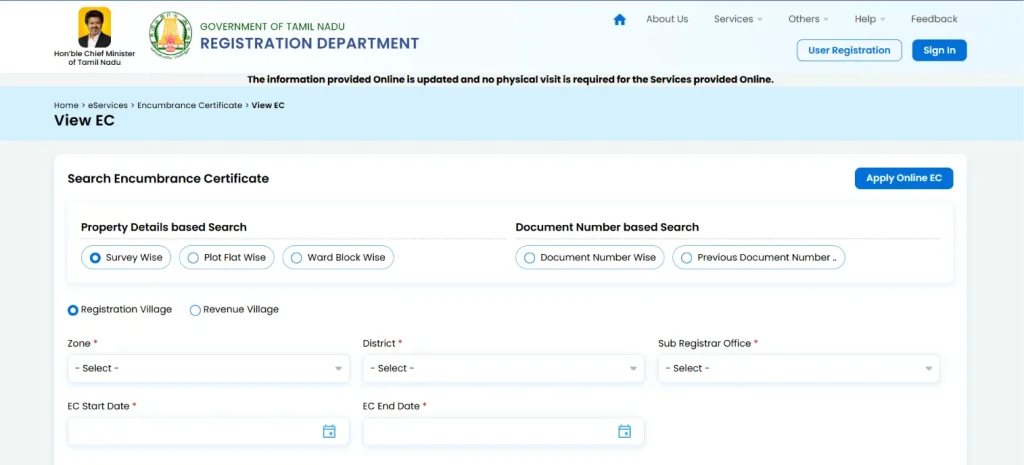Screen dimensions: 1024x465
Task: Expand the Sub Registrar Office dropdown
Action: click(799, 368)
